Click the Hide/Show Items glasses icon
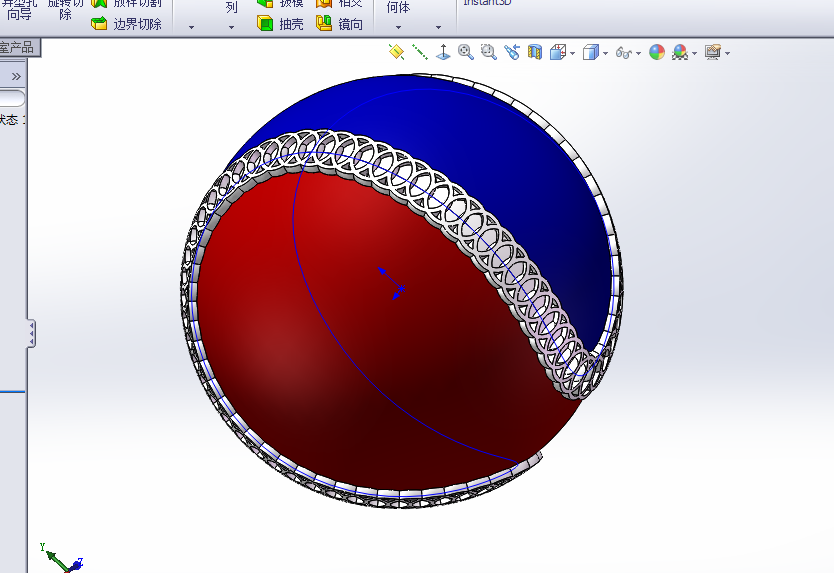This screenshot has height=573, width=834. pos(623,53)
